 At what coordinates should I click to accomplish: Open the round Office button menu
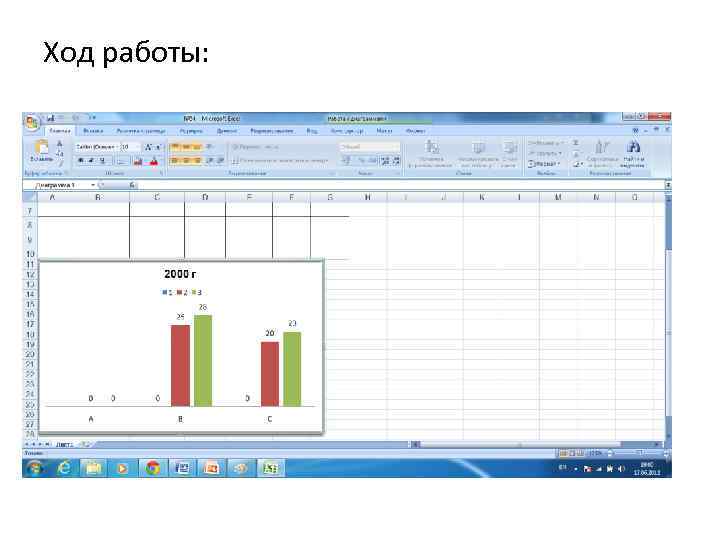point(31,122)
